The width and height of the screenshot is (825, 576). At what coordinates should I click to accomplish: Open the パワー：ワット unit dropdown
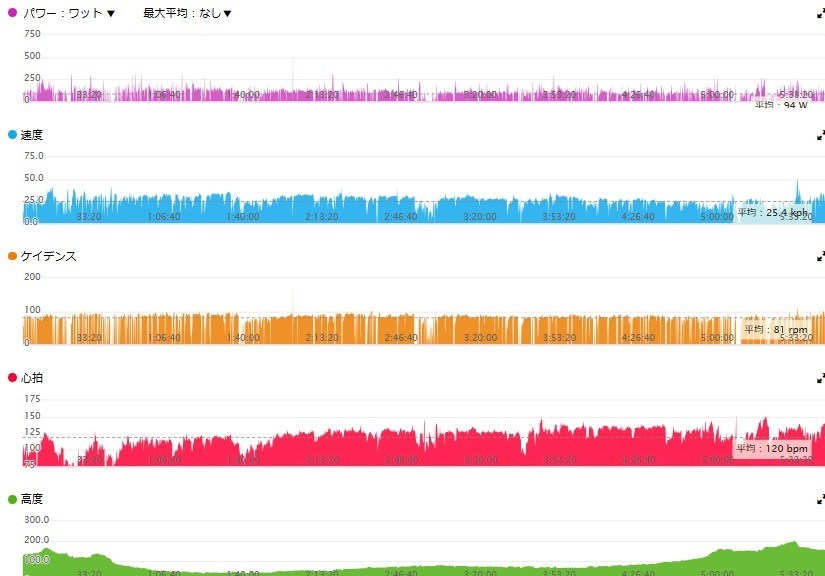click(x=69, y=13)
